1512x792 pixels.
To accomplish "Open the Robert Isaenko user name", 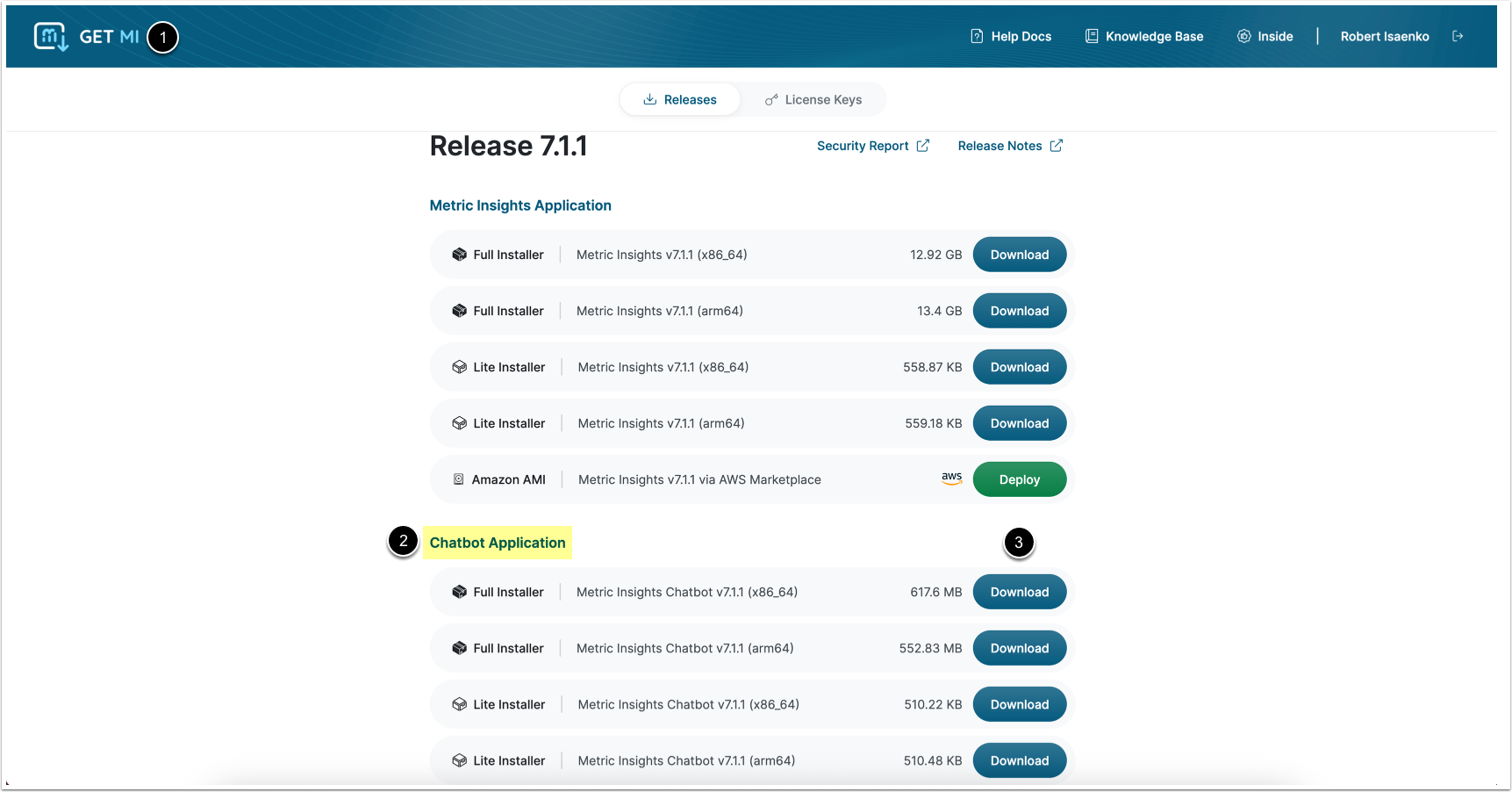I will tap(1384, 36).
